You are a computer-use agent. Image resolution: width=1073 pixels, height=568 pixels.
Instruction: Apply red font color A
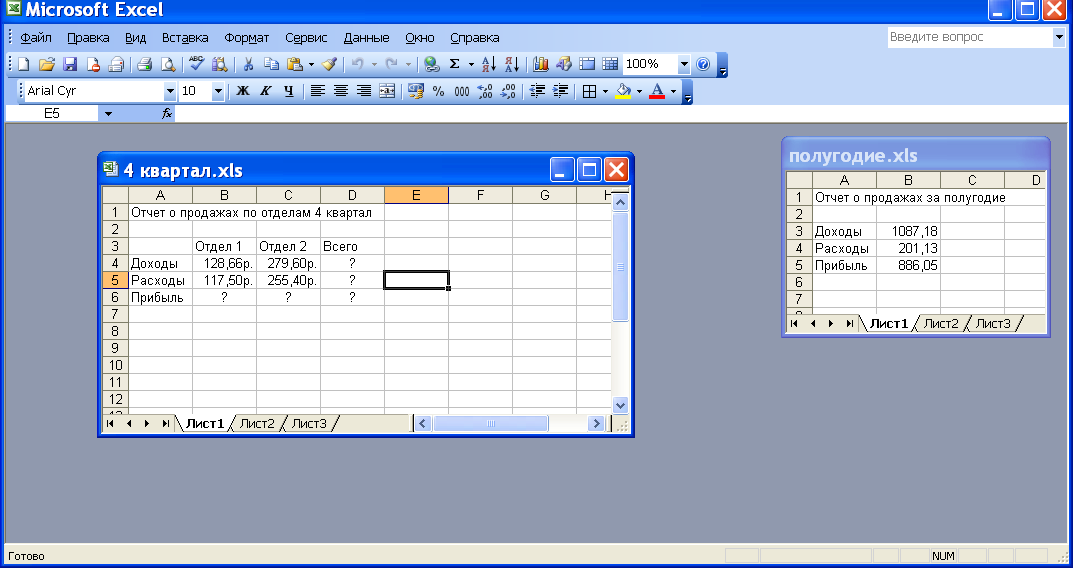coord(657,91)
